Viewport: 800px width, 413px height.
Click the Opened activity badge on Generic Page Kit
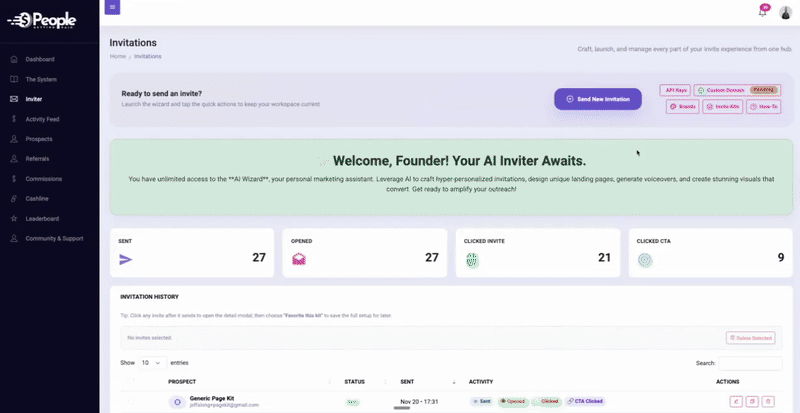pos(512,402)
